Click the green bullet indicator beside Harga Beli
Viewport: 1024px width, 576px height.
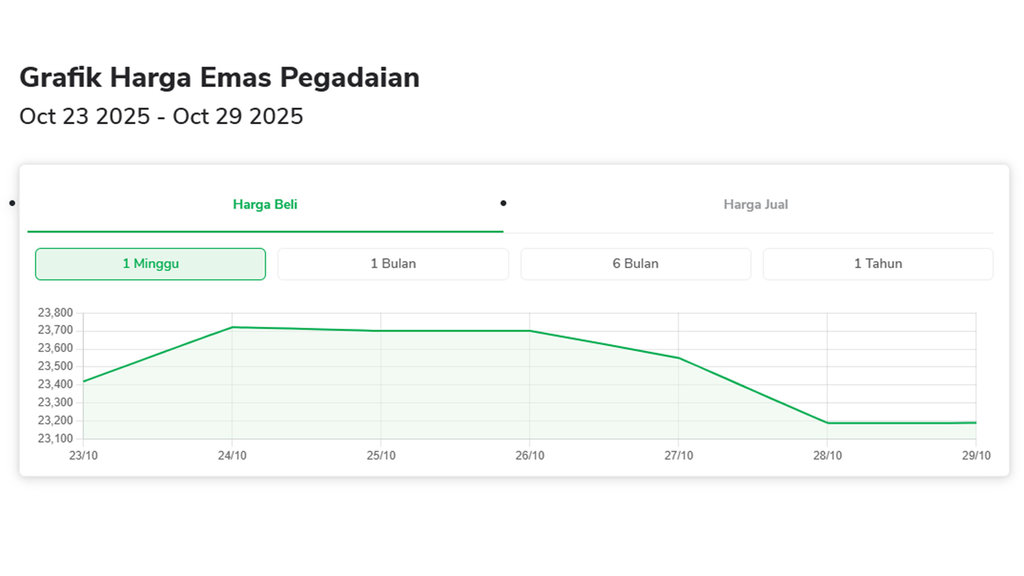tap(10, 203)
